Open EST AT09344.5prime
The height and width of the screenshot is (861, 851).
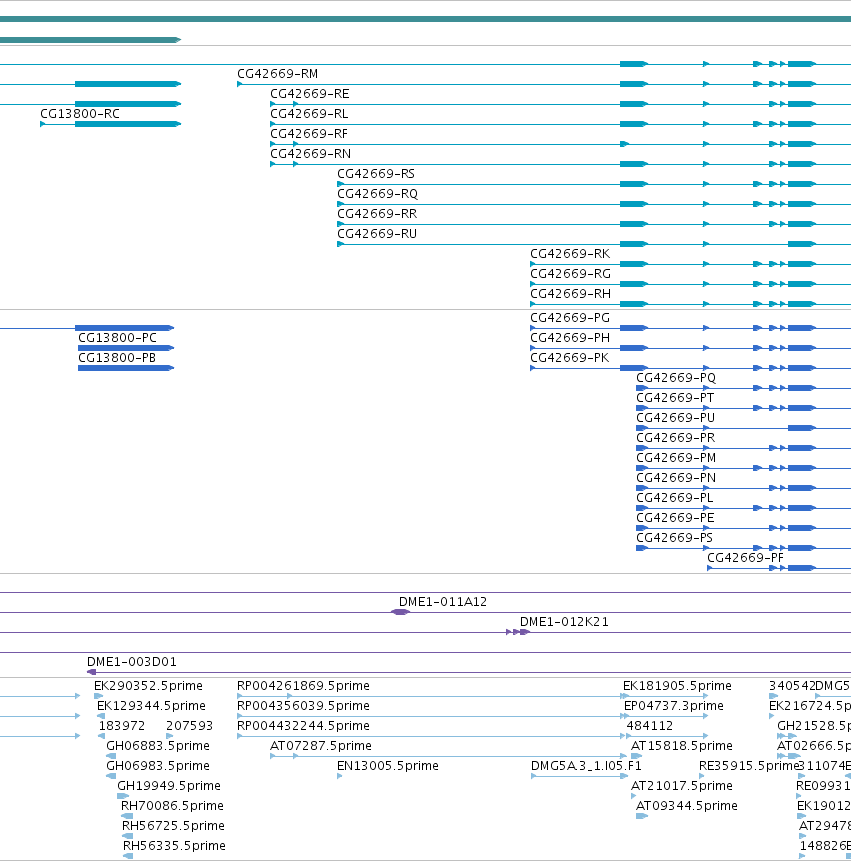click(686, 806)
